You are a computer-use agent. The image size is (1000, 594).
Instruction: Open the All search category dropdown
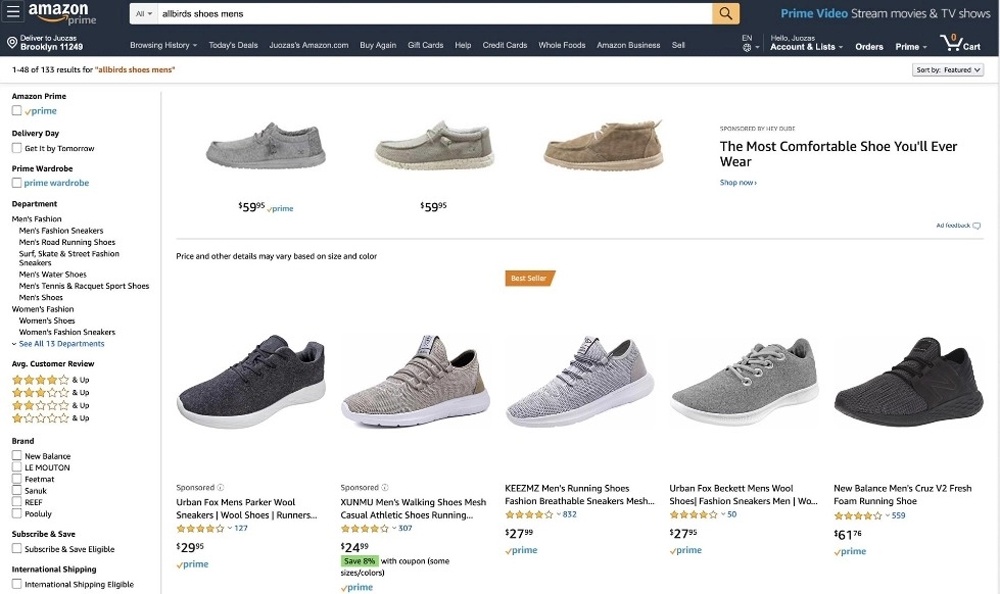pyautogui.click(x=143, y=14)
